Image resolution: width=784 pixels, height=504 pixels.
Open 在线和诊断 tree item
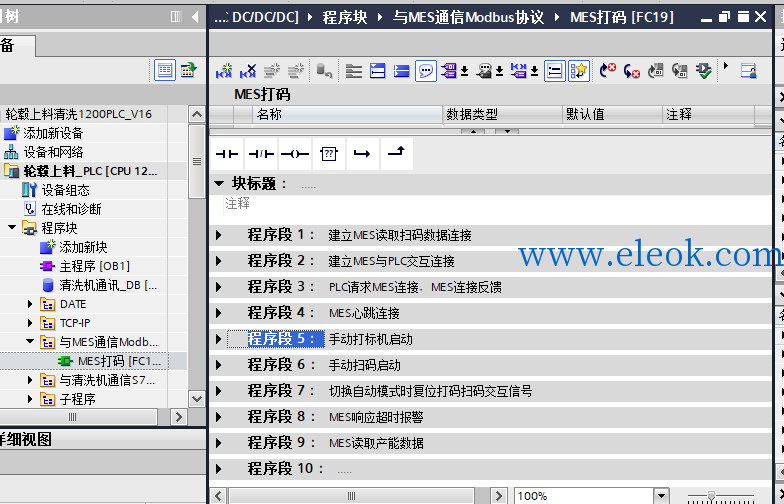coord(71,209)
